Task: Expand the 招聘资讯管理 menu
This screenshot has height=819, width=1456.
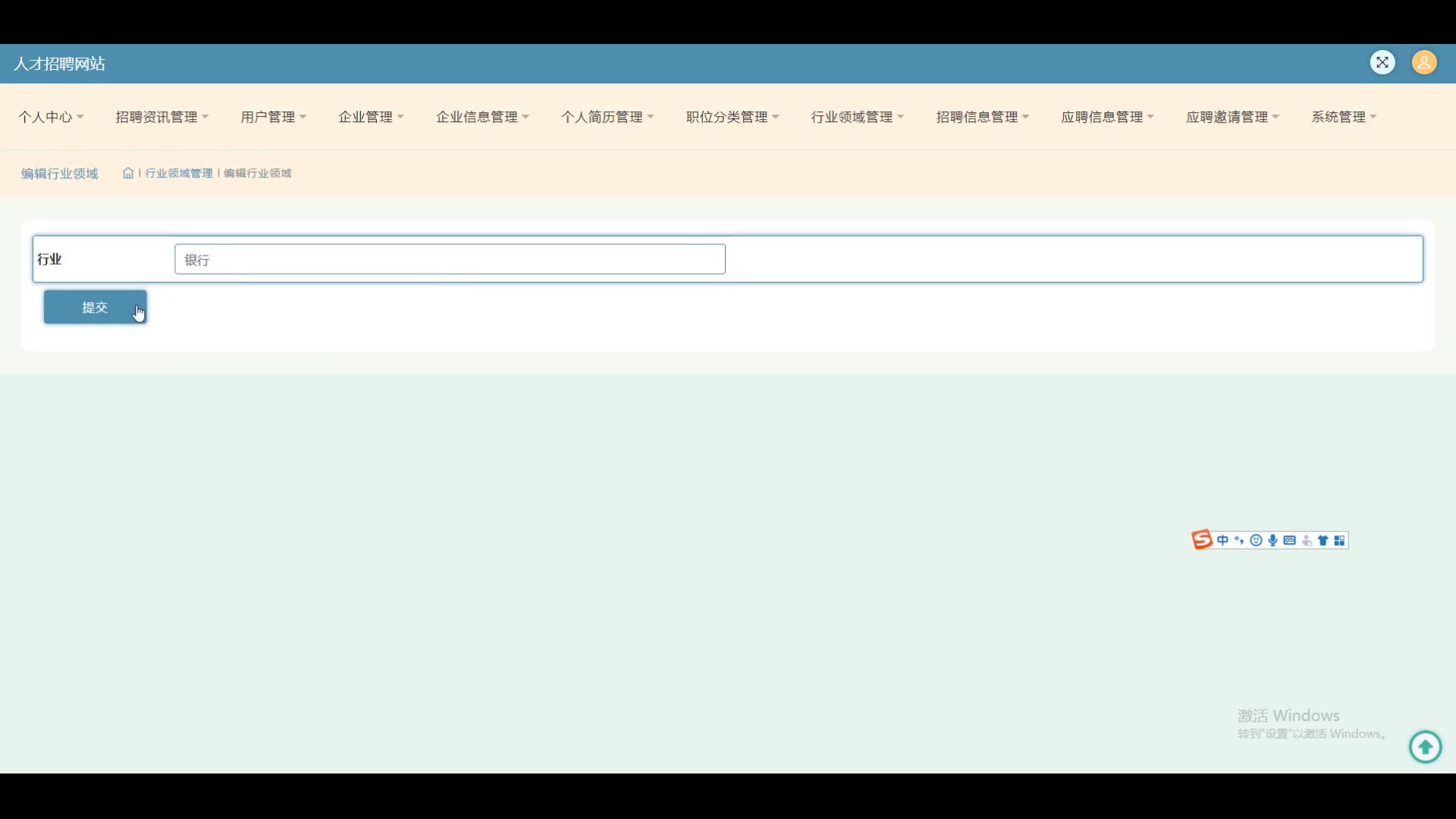Action: [162, 117]
